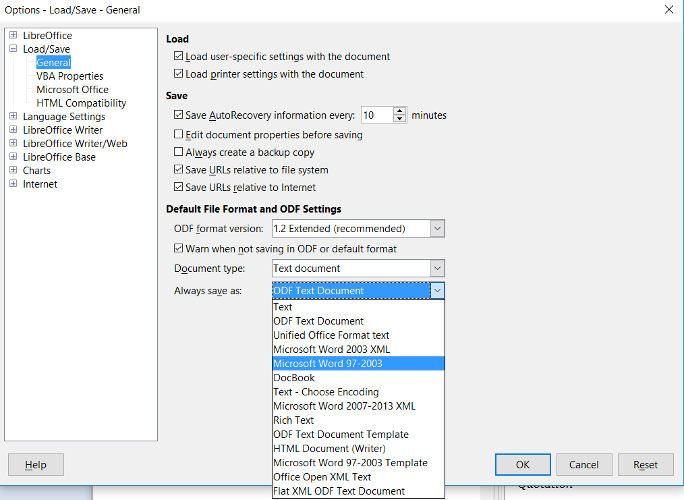Expand the LibreOffice Writer node
The image size is (684, 500).
13,130
